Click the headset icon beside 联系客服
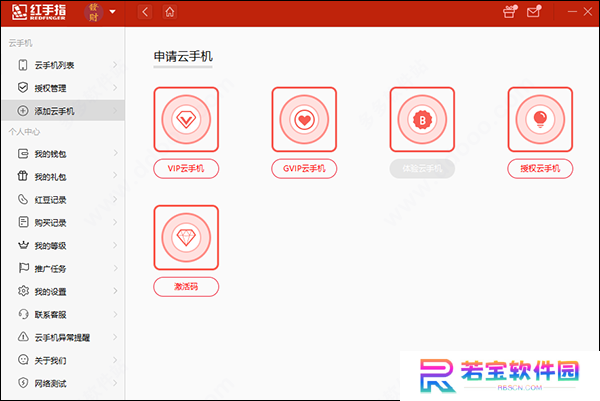 point(23,314)
